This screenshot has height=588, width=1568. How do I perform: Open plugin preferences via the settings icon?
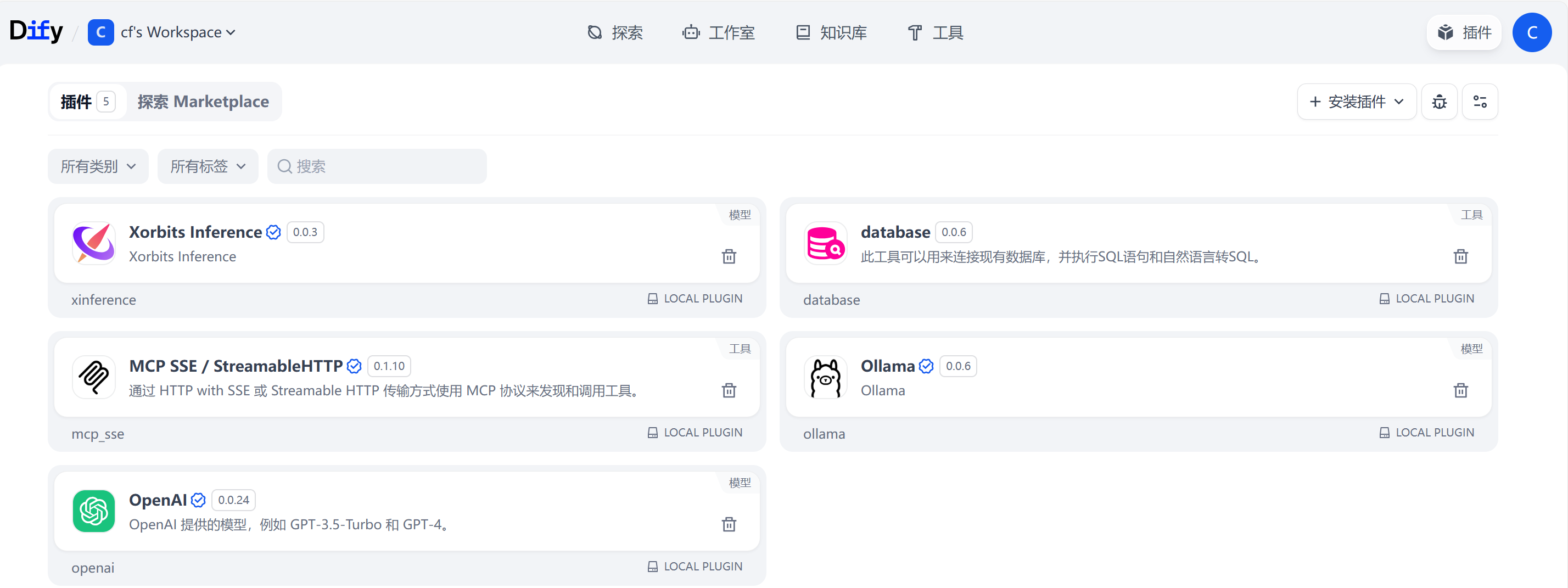1480,101
